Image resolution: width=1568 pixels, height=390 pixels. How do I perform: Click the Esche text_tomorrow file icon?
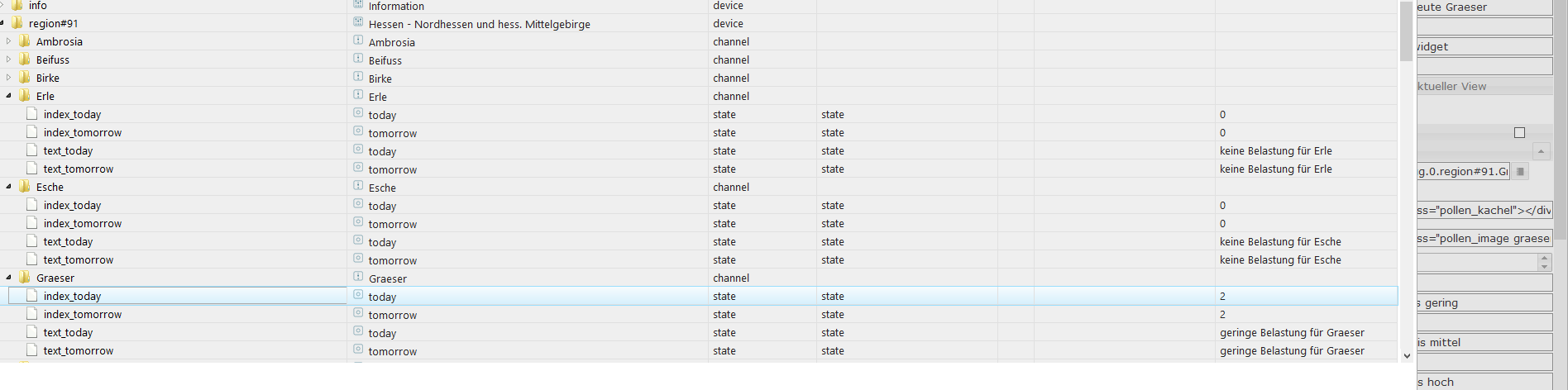pyautogui.click(x=32, y=259)
